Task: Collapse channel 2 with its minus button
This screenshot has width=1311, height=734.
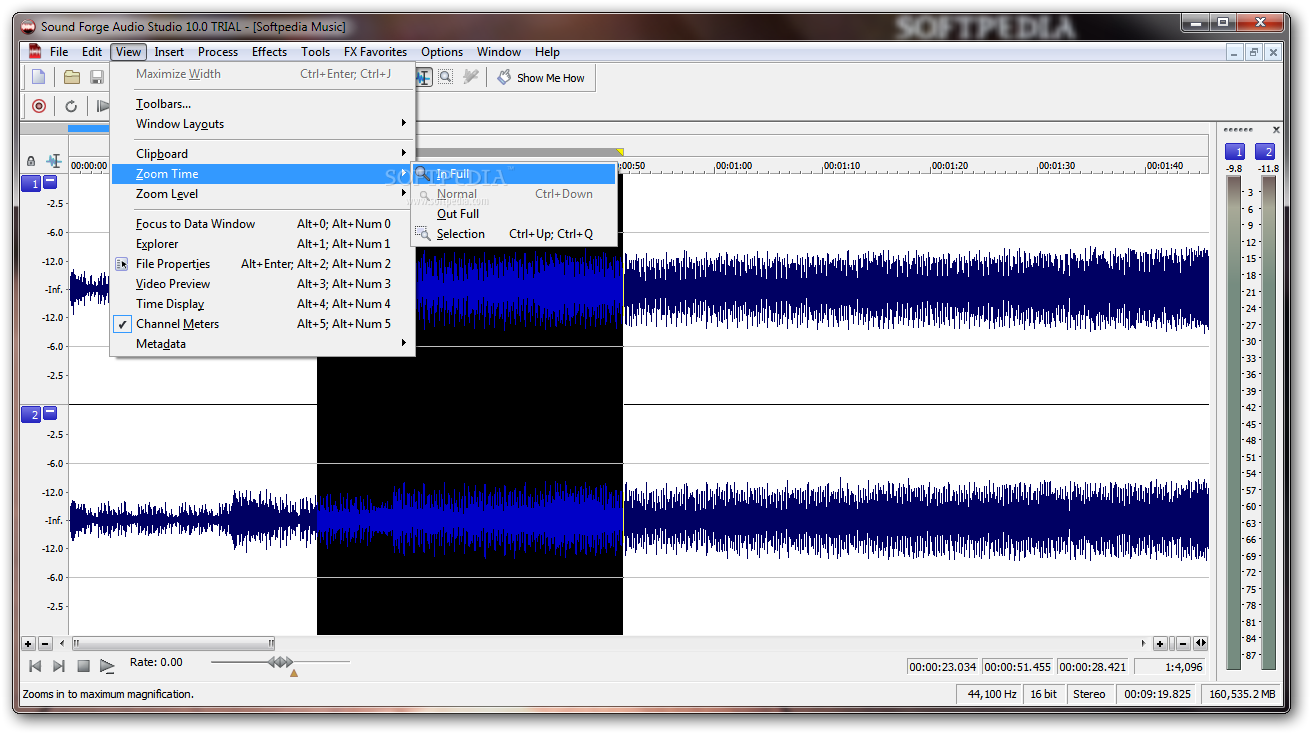Action: pos(50,413)
